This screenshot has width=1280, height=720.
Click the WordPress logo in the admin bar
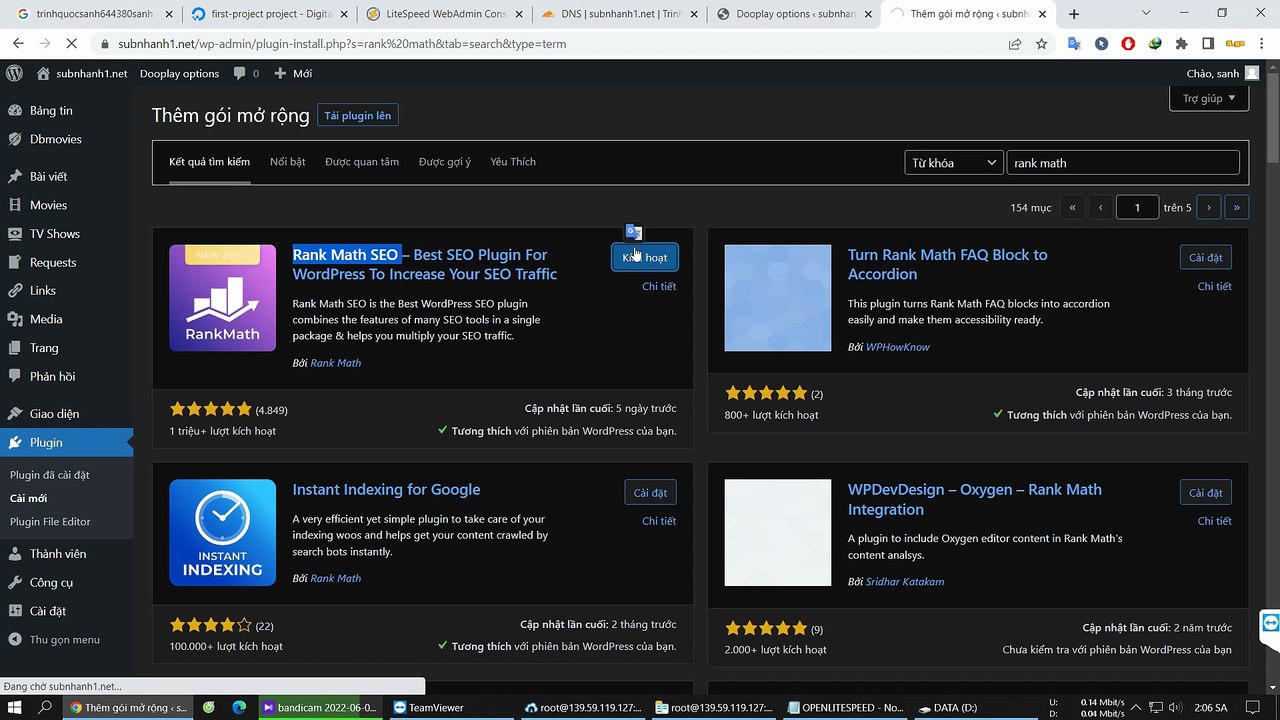(x=14, y=73)
